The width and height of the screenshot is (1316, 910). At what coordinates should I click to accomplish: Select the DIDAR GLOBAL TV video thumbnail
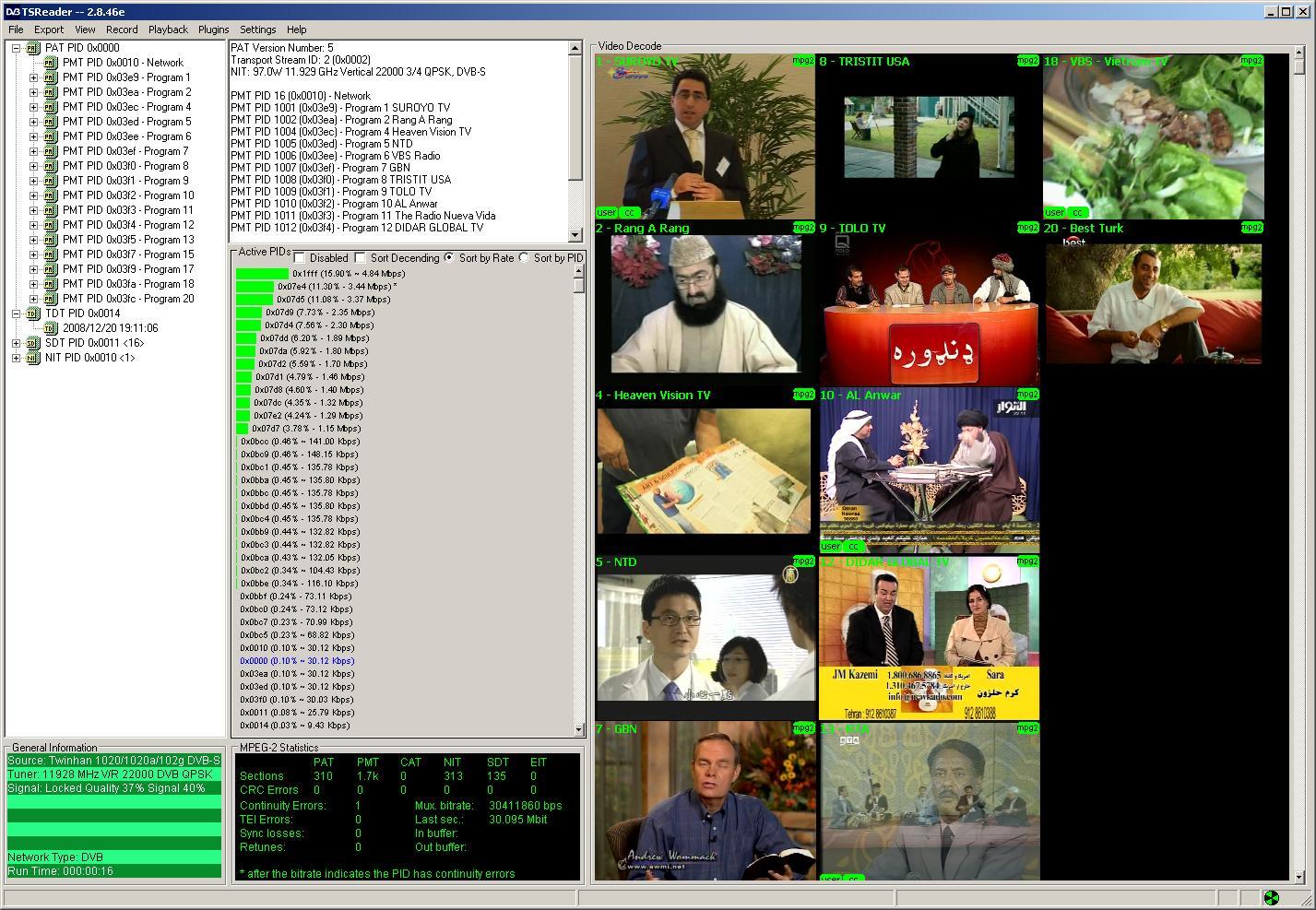click(x=930, y=637)
